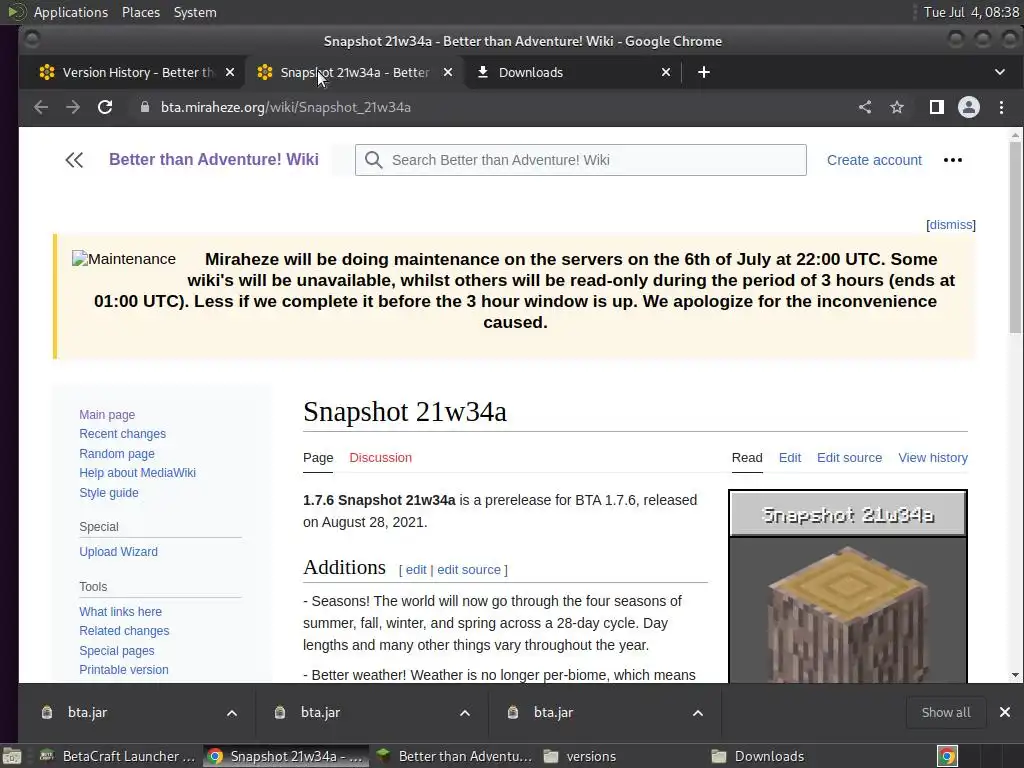Close the Version History tab
Screen dimensions: 1024x768
coord(230,72)
